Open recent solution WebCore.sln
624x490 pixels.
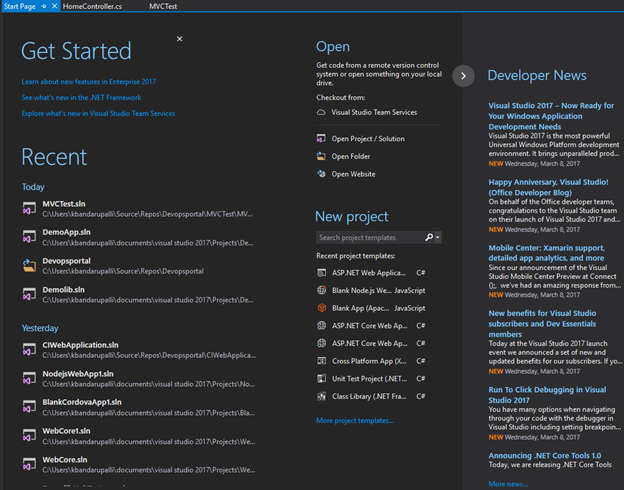pyautogui.click(x=139, y=464)
